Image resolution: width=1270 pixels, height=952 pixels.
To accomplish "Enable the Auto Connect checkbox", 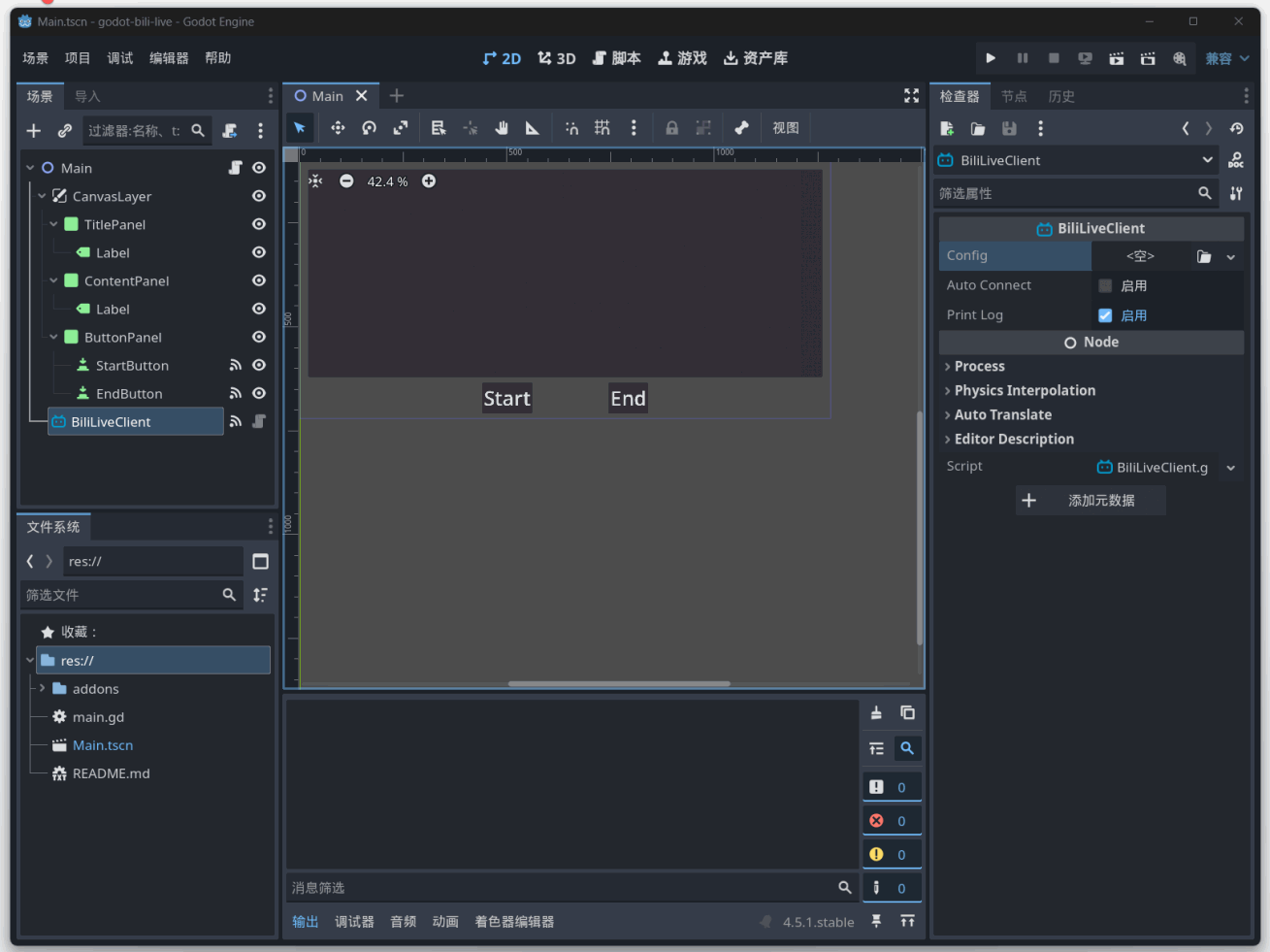I will [1105, 285].
